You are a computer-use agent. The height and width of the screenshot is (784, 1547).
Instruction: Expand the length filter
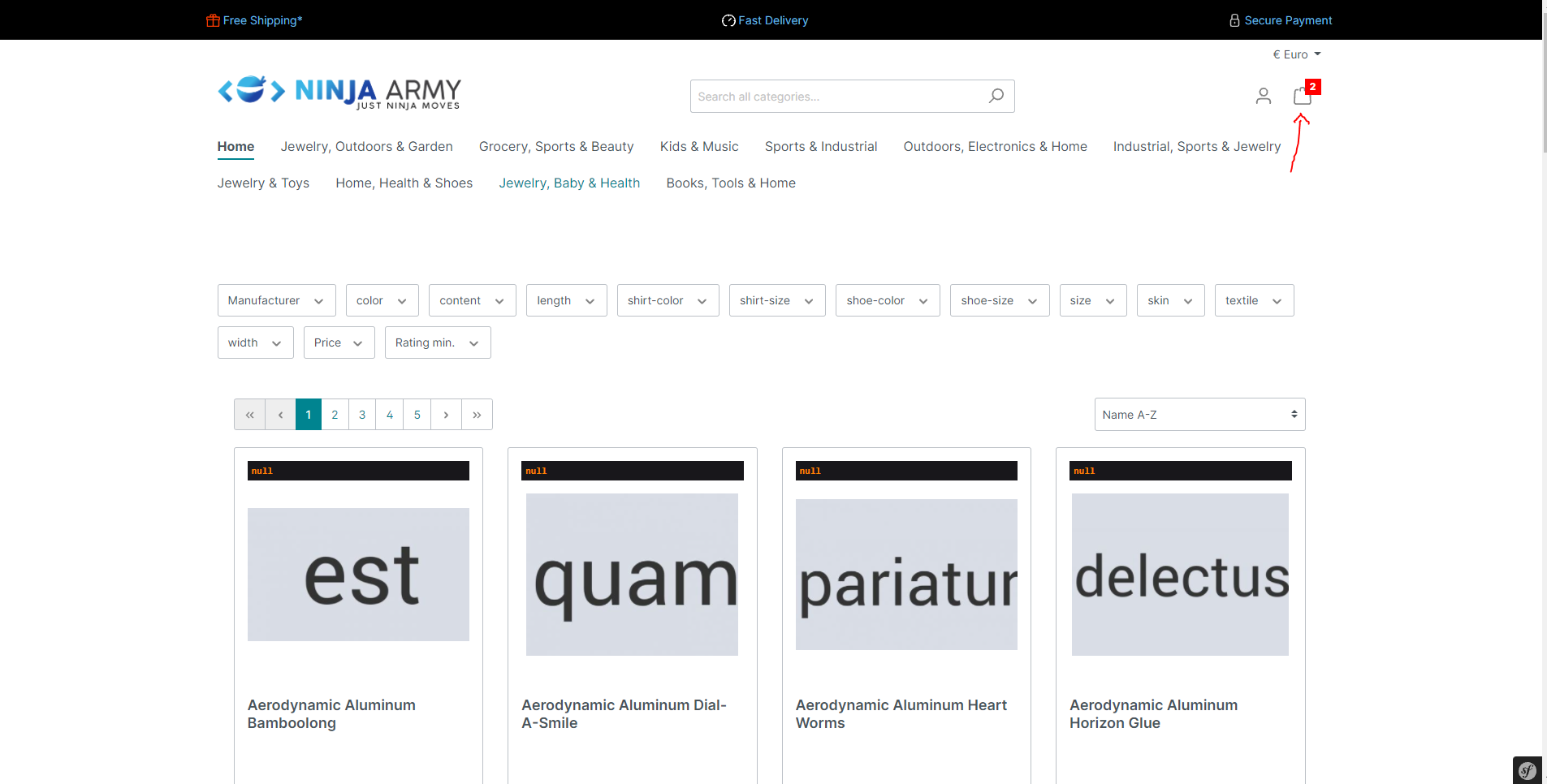pyautogui.click(x=566, y=300)
